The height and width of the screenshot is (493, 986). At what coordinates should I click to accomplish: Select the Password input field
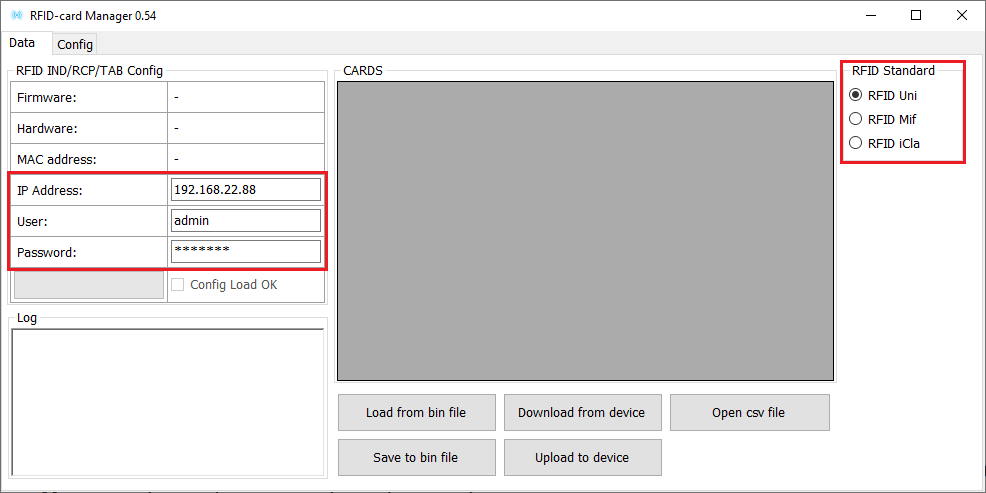pyautogui.click(x=246, y=252)
